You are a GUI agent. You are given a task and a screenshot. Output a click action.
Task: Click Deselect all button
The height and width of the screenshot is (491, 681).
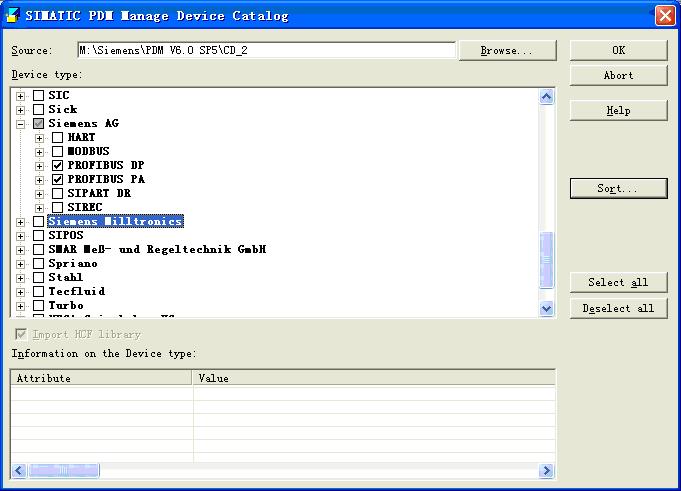click(618, 308)
